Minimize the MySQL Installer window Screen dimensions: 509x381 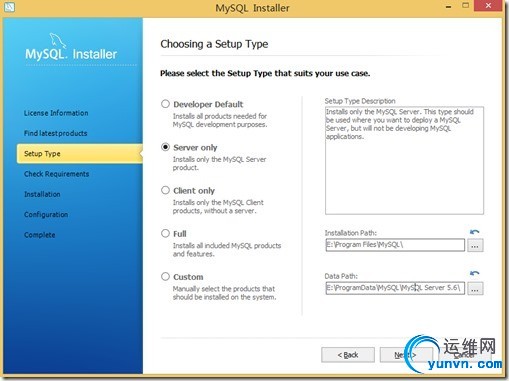coord(449,7)
